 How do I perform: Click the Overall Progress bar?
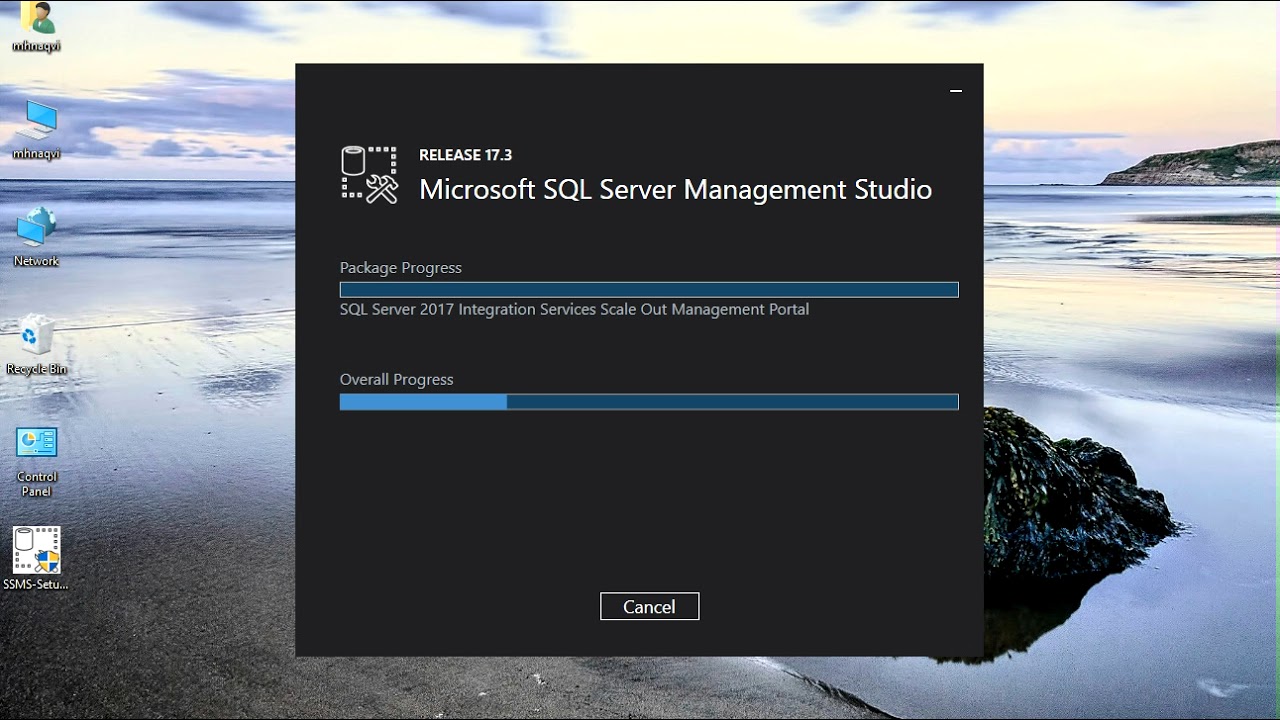pyautogui.click(x=649, y=402)
